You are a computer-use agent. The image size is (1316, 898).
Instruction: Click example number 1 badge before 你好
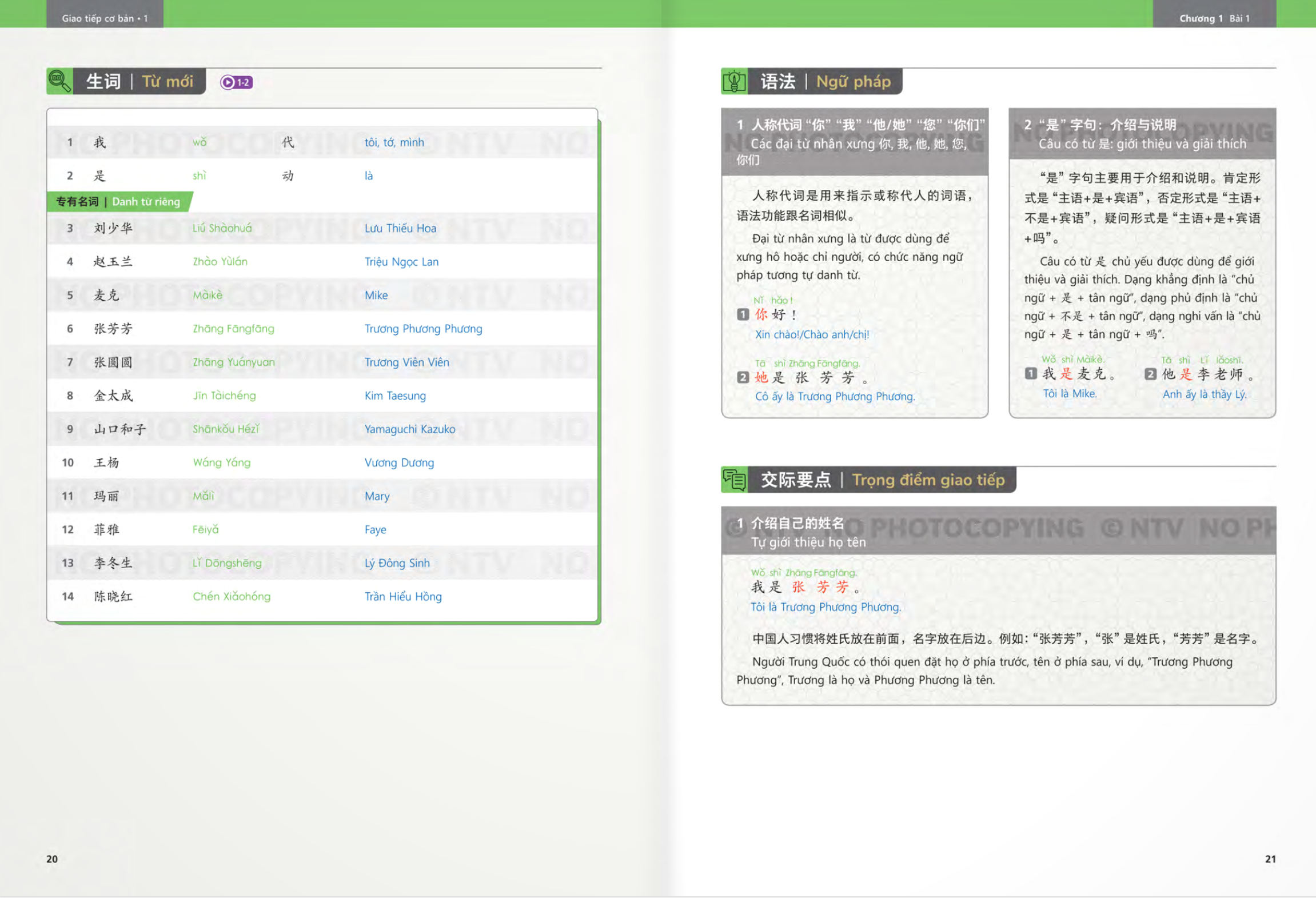coord(743,314)
